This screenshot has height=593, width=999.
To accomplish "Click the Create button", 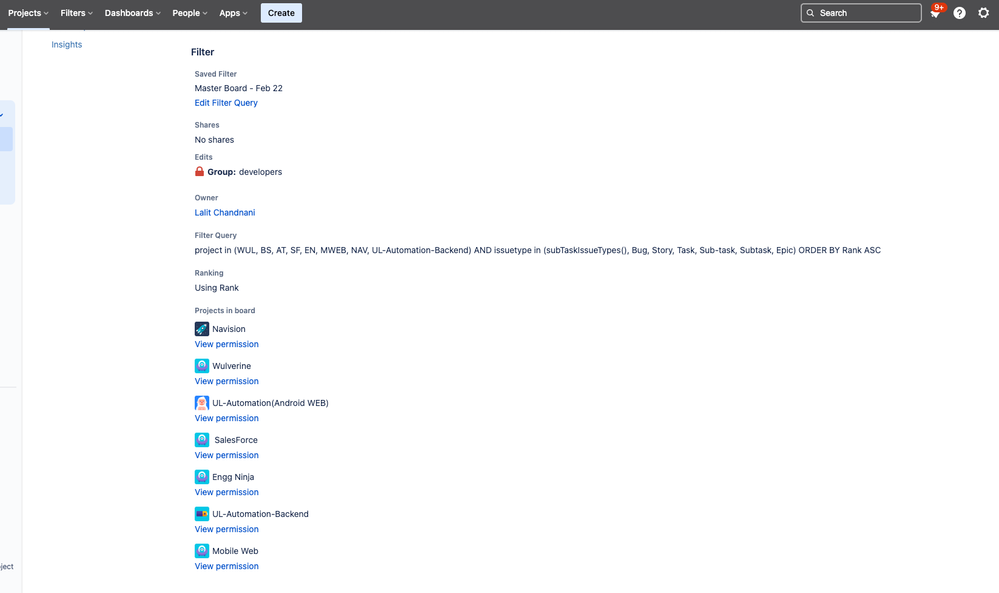I will coord(281,13).
